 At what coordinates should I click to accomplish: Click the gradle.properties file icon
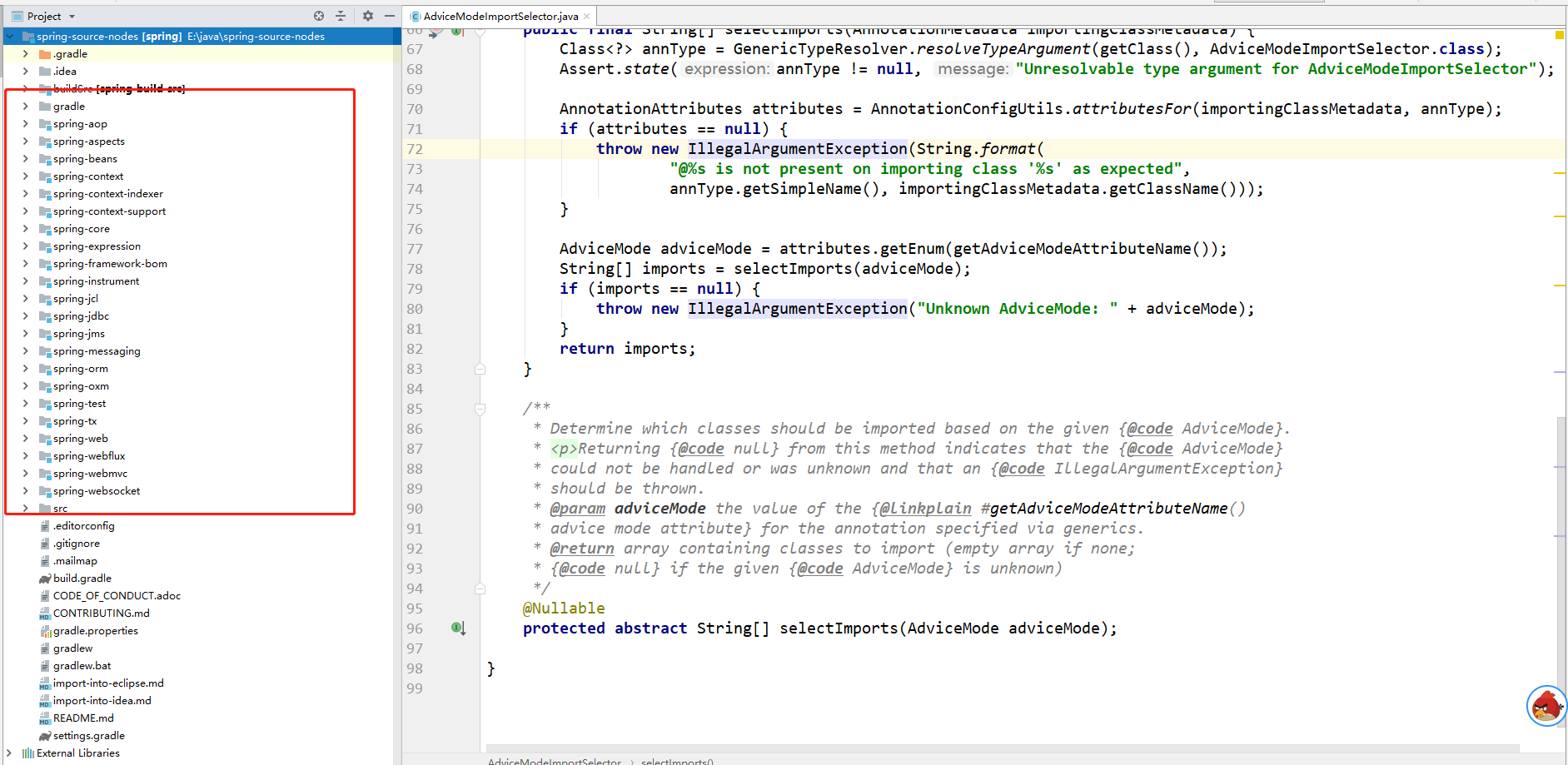[x=45, y=631]
